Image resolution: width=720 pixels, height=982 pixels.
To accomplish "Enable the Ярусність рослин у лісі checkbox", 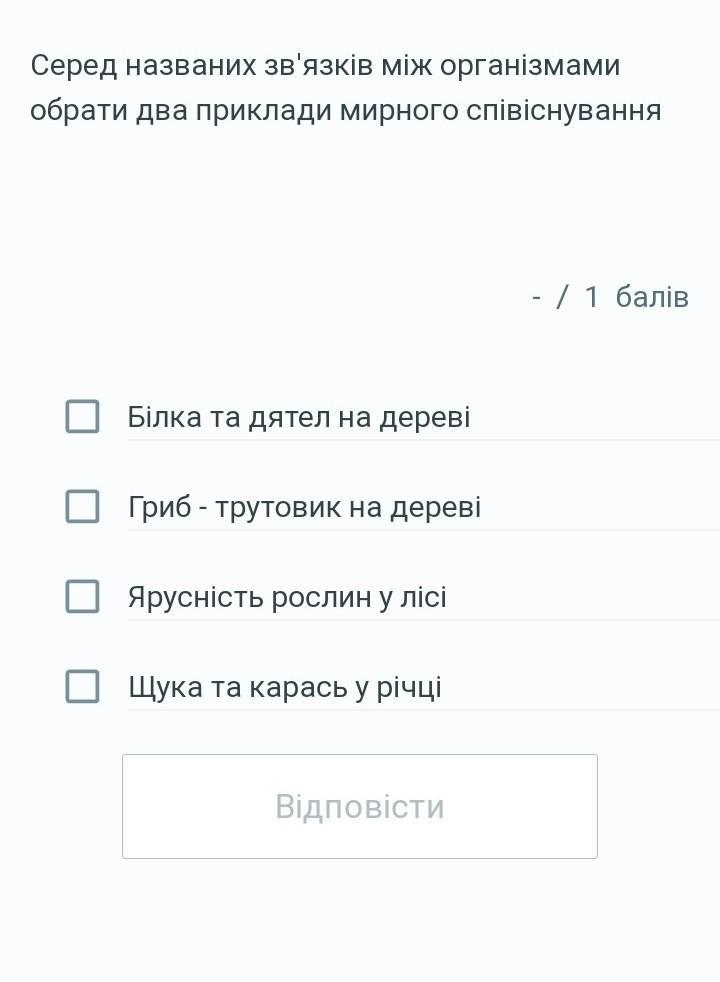I will pos(82,596).
